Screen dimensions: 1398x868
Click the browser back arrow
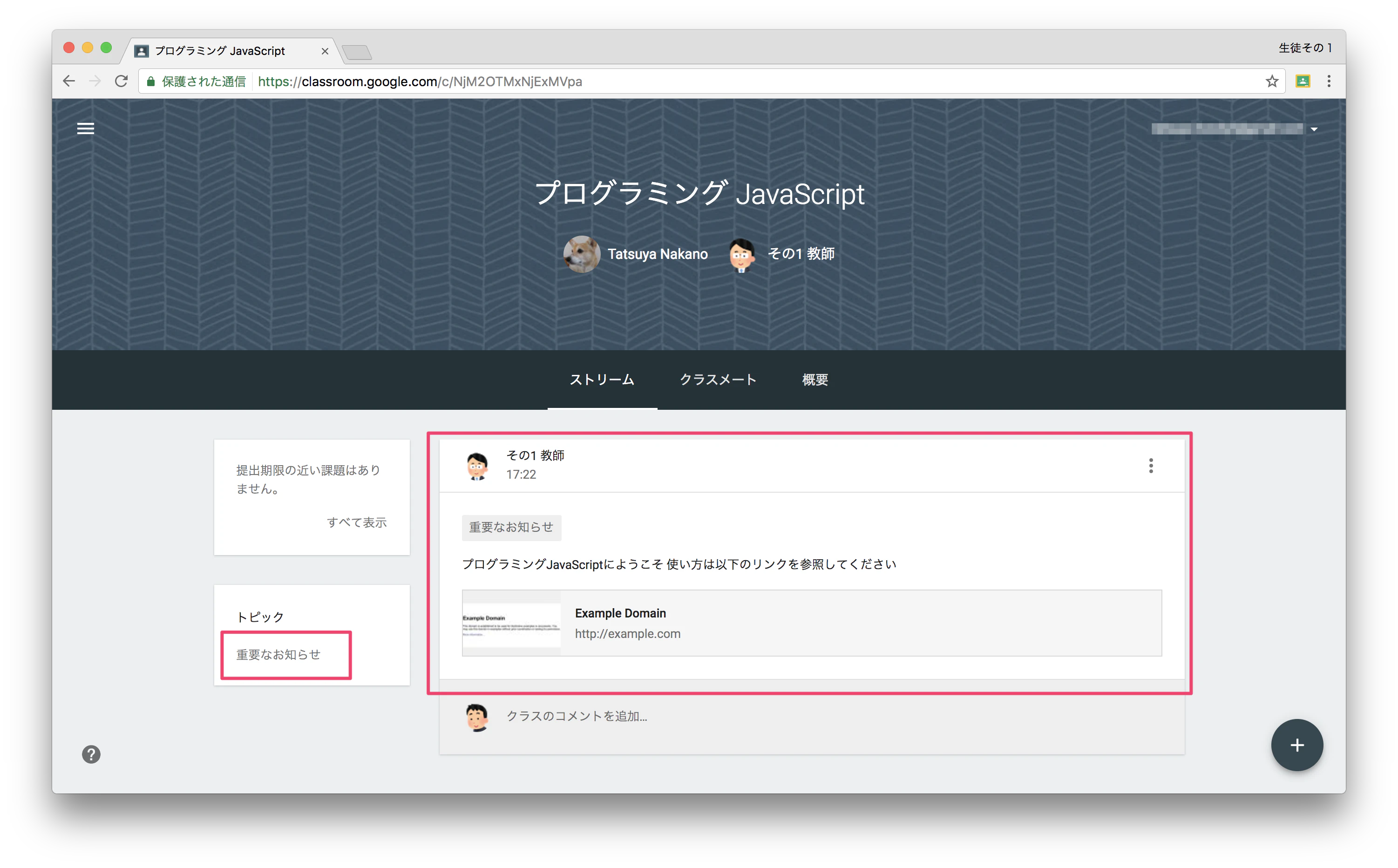(x=69, y=81)
